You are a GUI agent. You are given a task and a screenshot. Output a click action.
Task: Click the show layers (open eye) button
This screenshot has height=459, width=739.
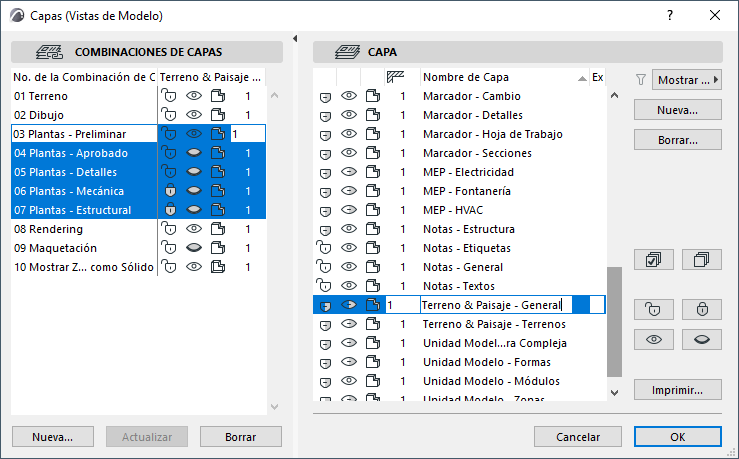tap(654, 339)
